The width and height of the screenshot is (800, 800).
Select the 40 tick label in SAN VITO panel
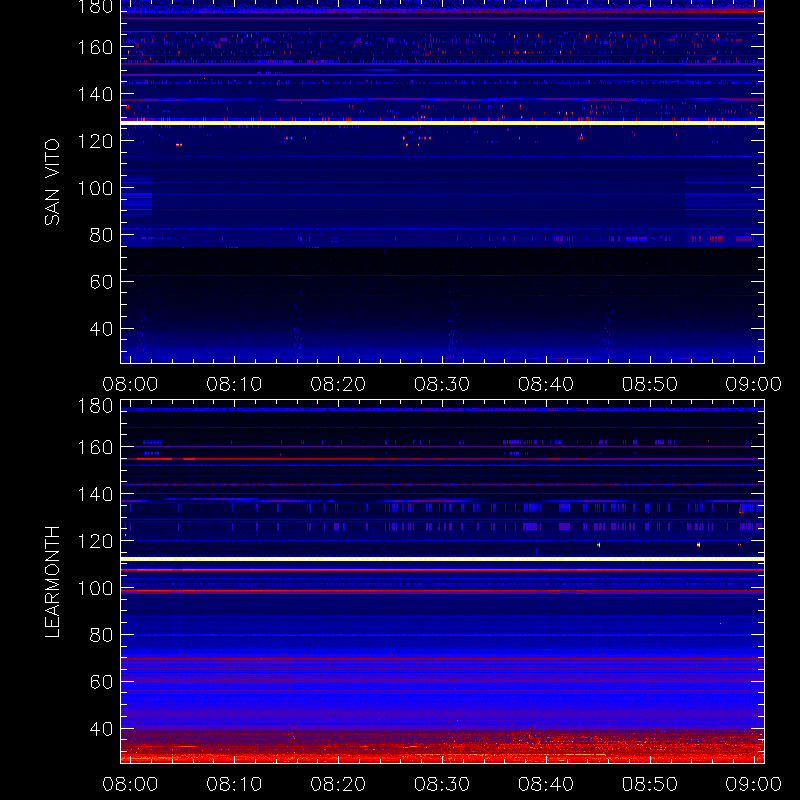click(x=101, y=329)
